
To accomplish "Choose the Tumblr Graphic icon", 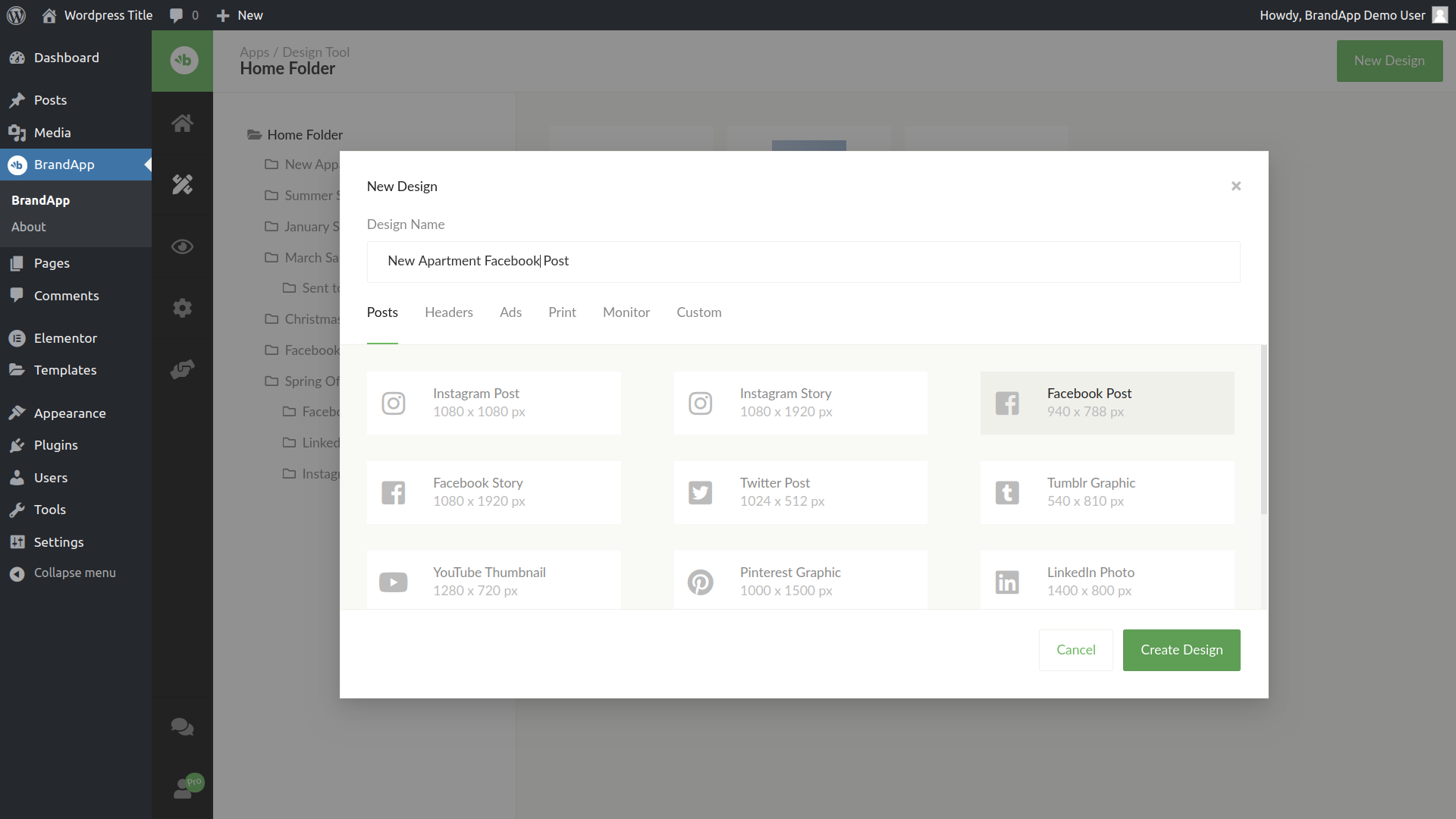I will [1007, 493].
